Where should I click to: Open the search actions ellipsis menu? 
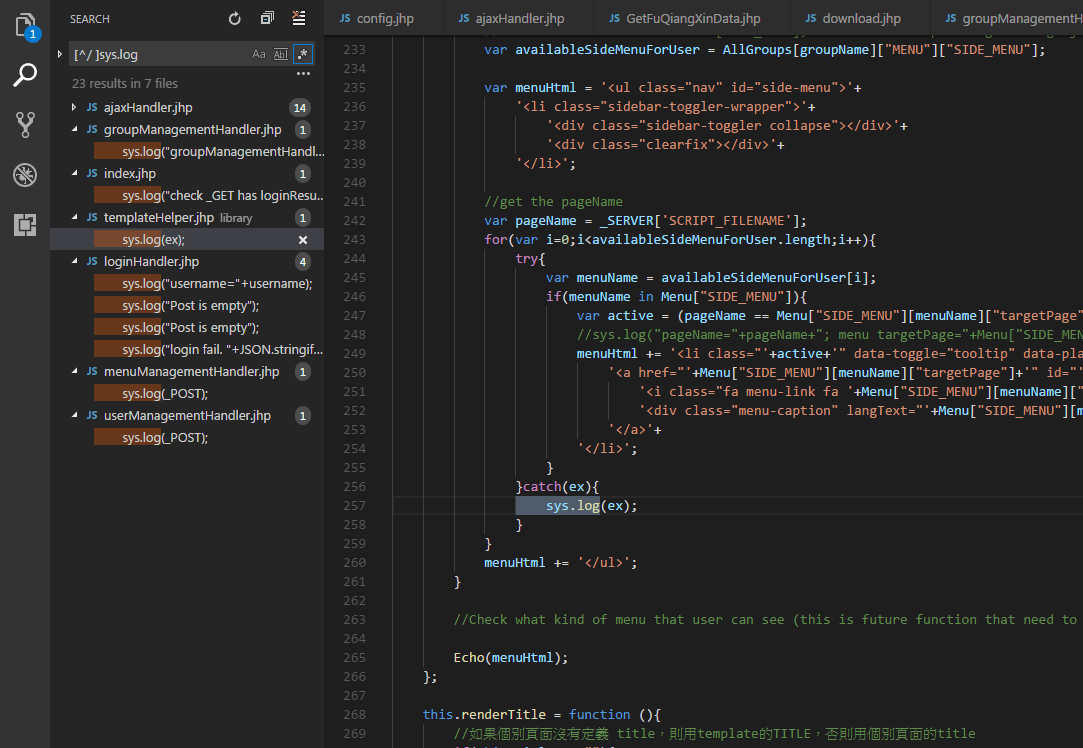click(x=304, y=71)
